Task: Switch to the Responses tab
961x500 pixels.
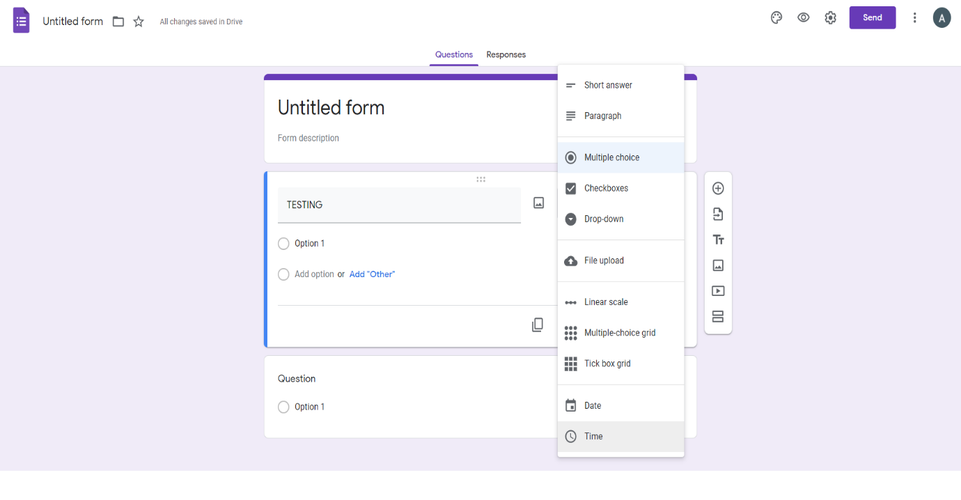Action: click(506, 55)
